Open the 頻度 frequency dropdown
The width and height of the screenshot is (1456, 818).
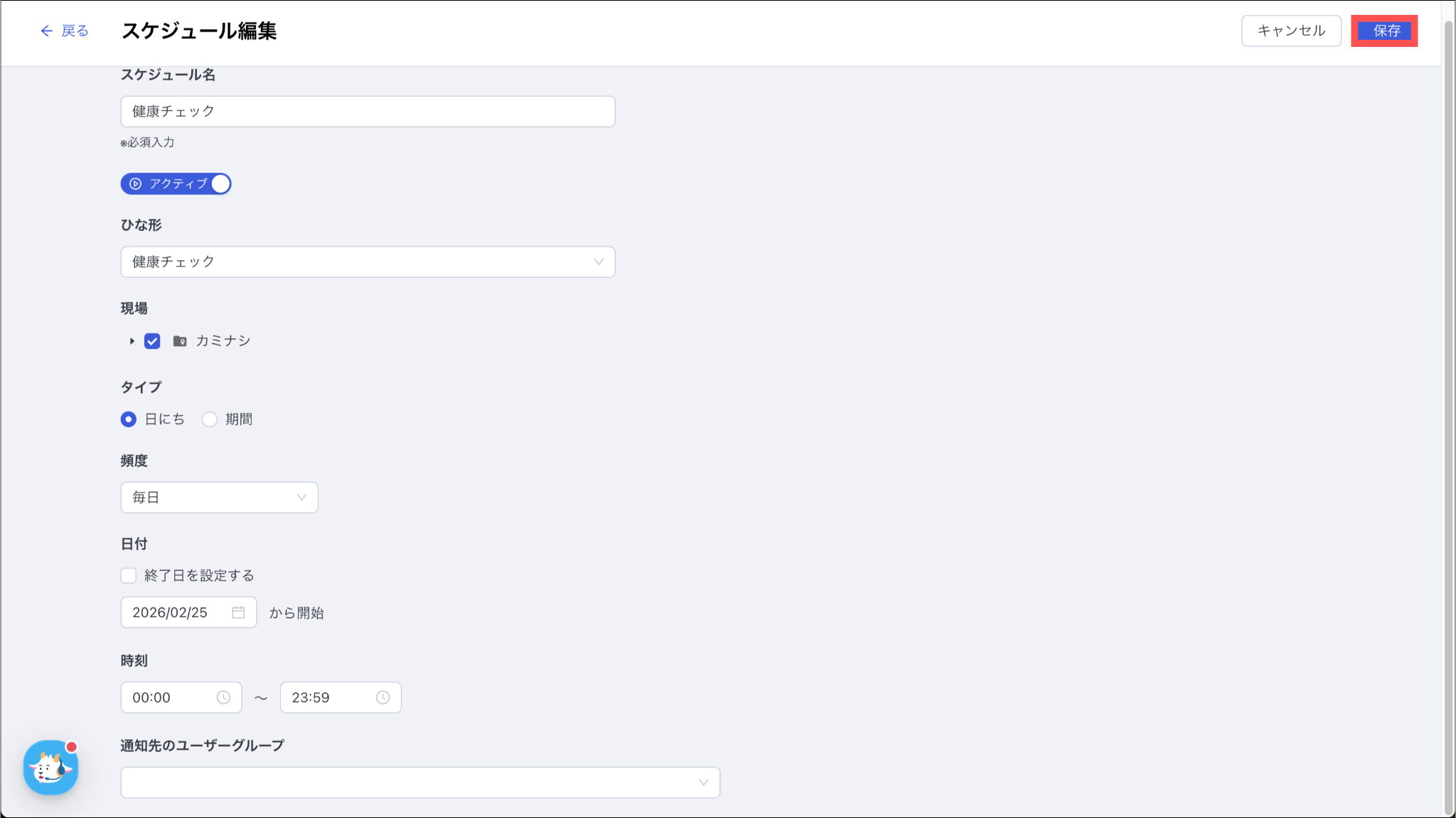219,497
